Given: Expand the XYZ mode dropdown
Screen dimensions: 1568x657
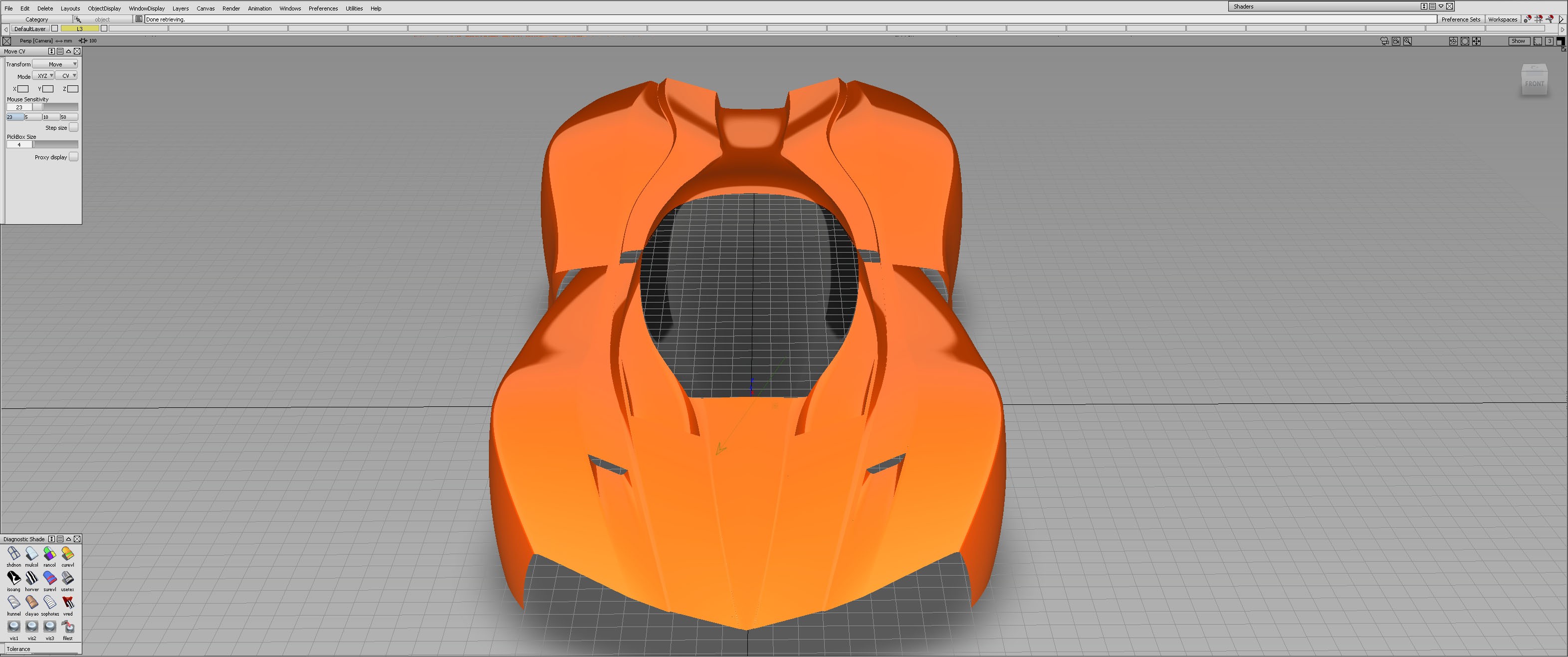Looking at the screenshot, I should [x=43, y=76].
